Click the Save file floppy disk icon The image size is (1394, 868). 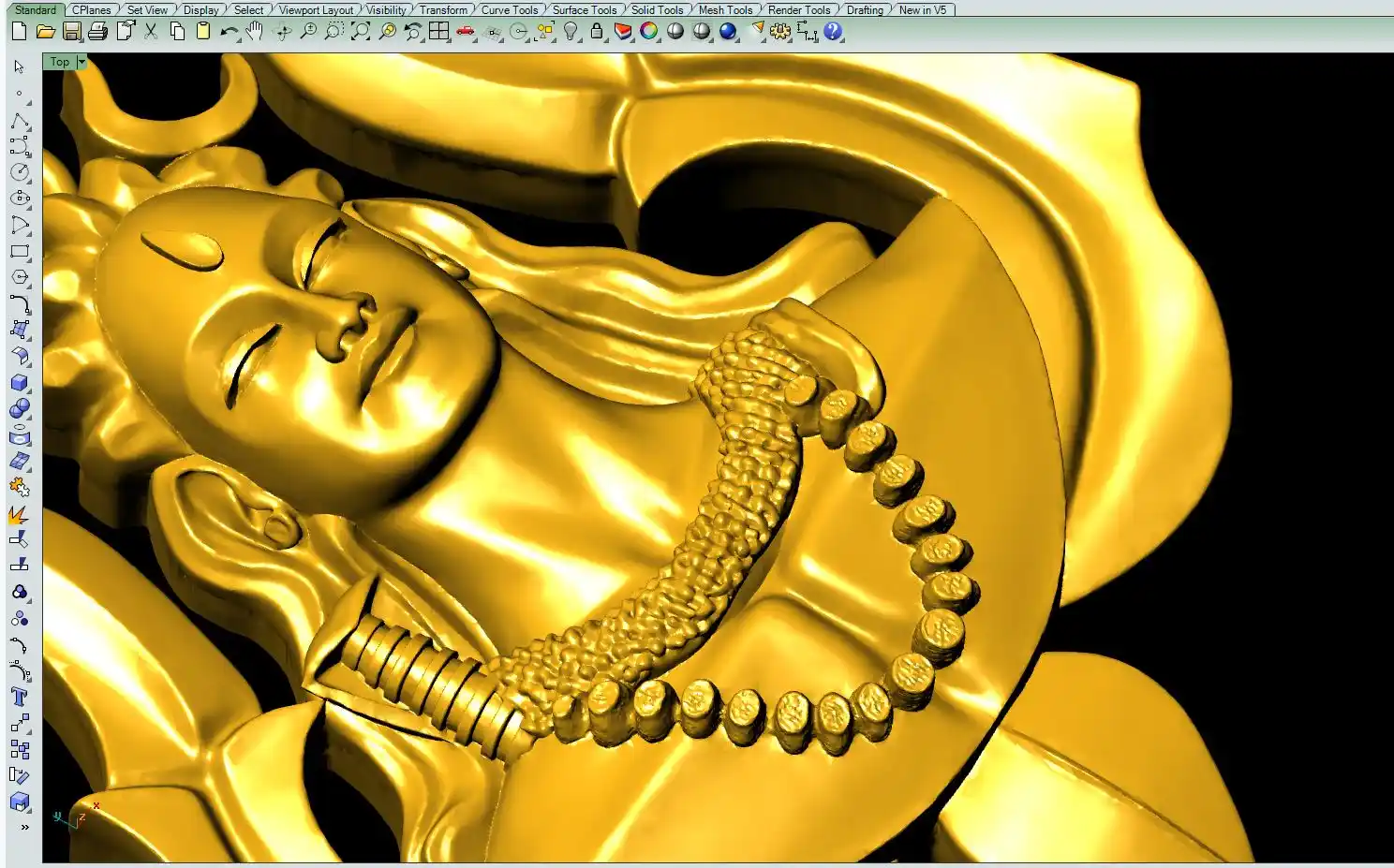coord(71,32)
